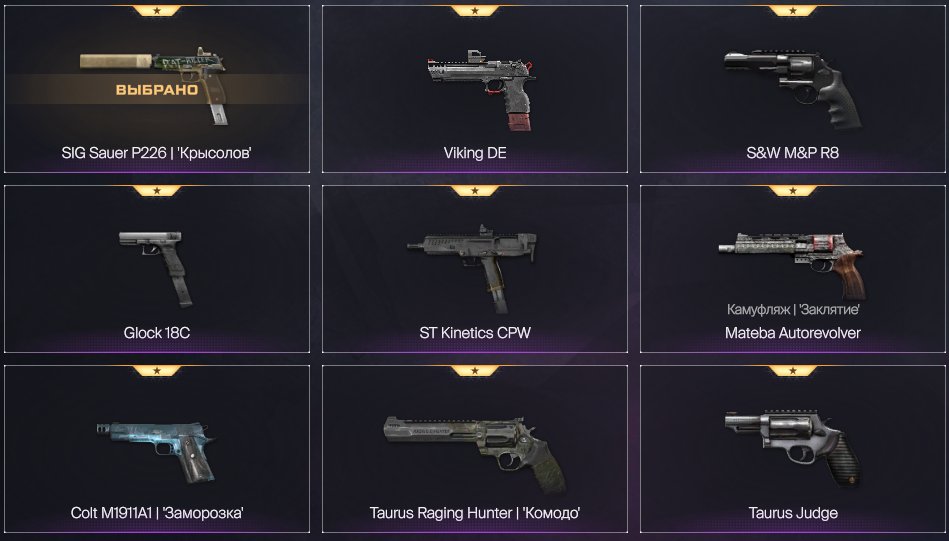949x541 pixels.
Task: Select the Mateba Autorevolver weapon image
Action: (792, 266)
